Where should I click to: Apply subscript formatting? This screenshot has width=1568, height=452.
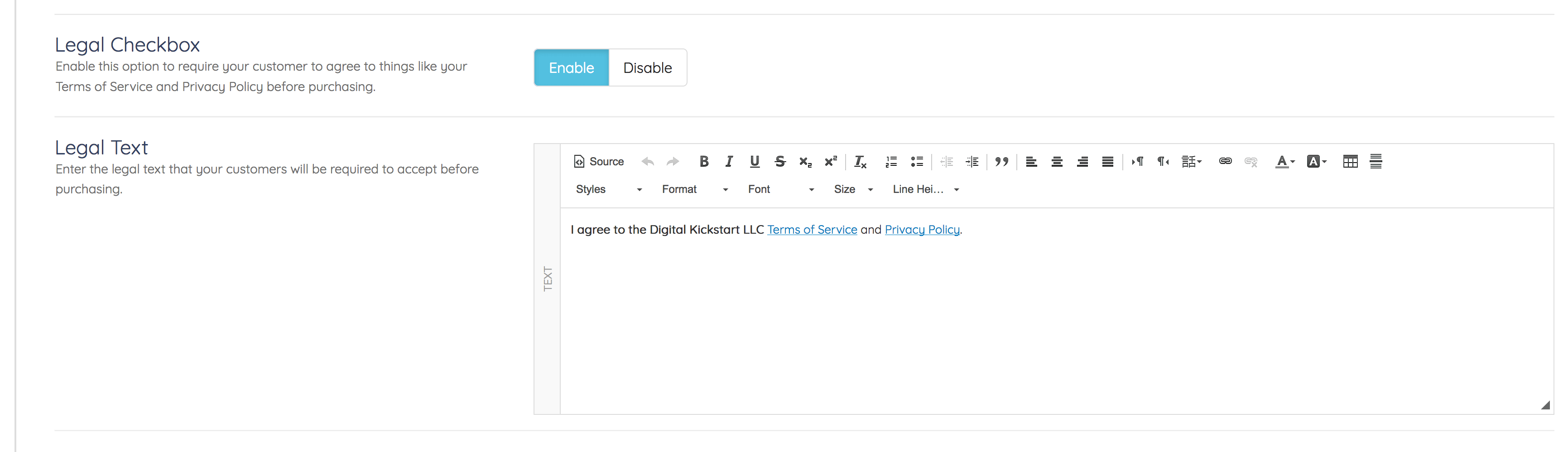[805, 161]
